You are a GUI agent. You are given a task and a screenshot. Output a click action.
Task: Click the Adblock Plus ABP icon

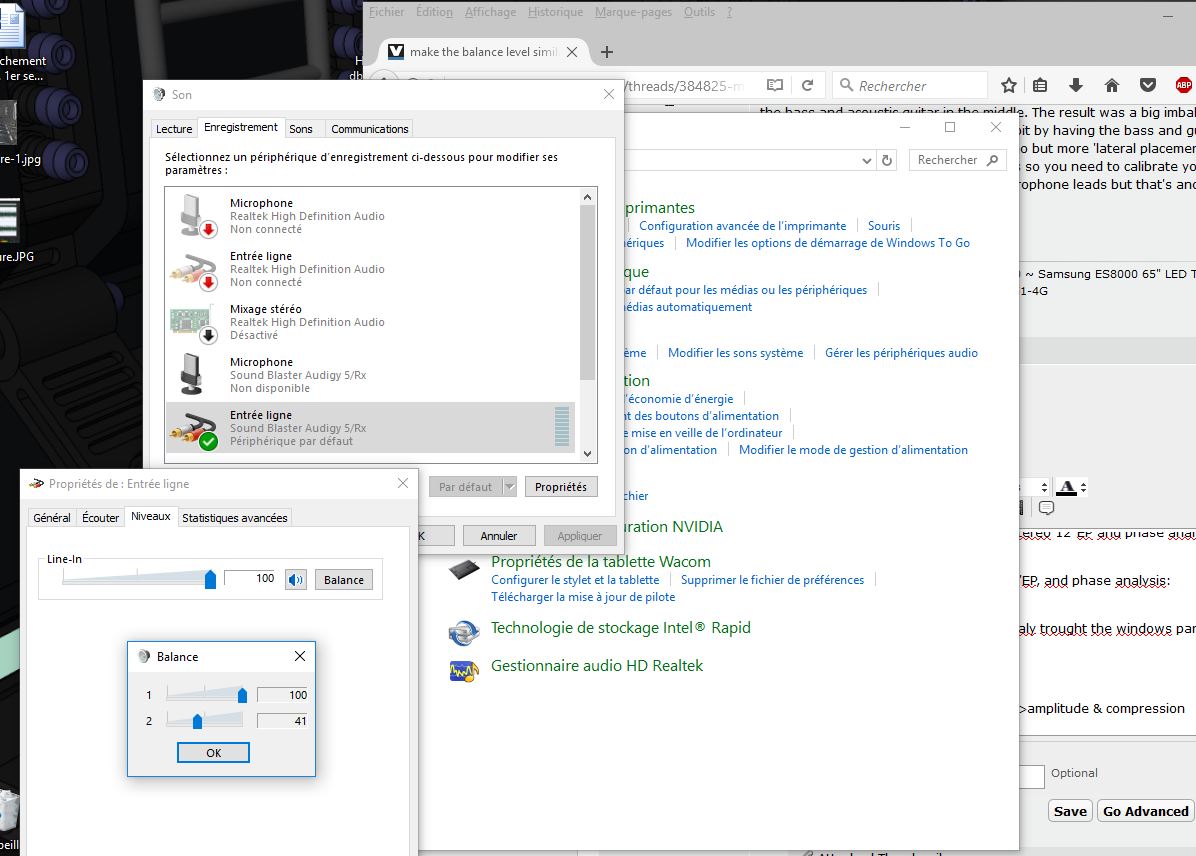tap(1183, 86)
